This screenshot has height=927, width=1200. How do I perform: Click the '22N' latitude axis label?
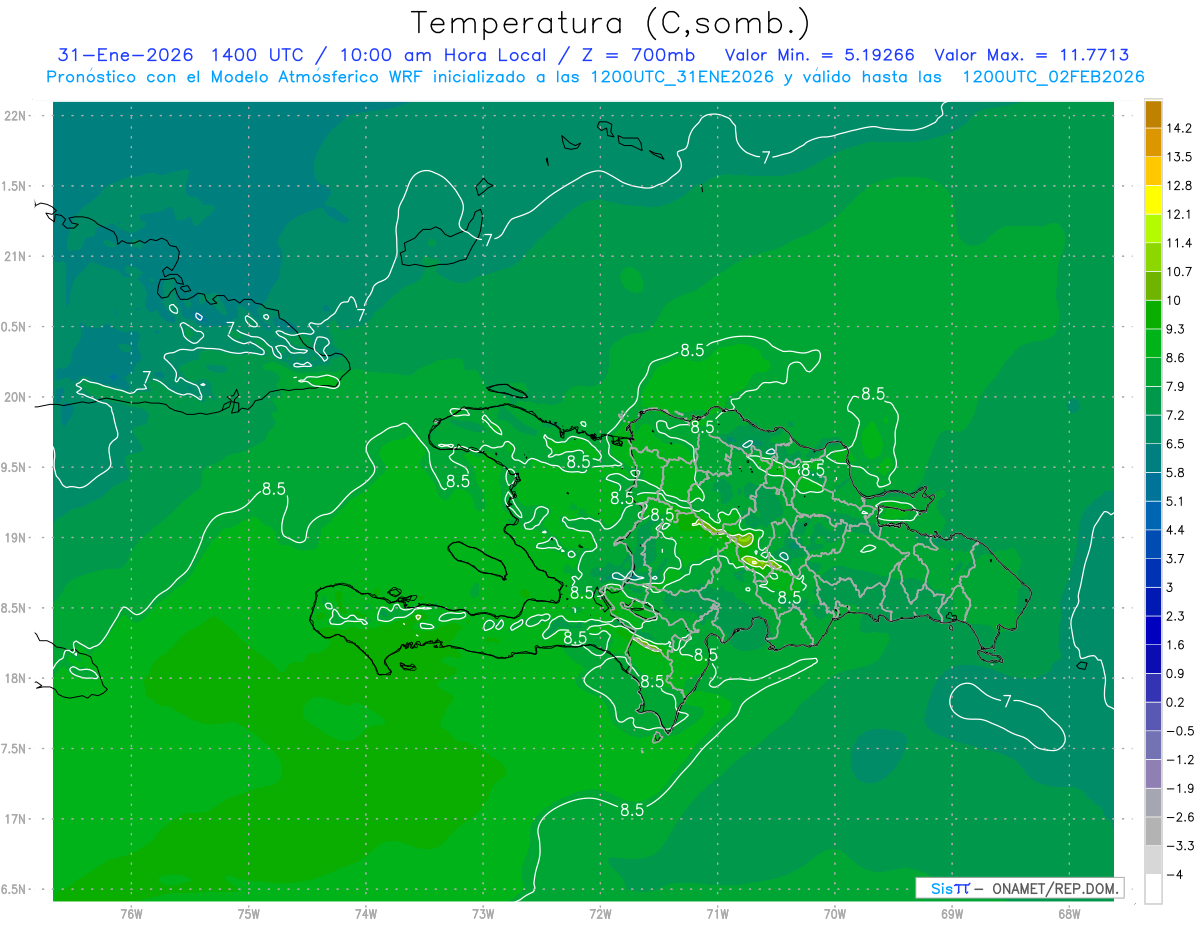(14, 115)
